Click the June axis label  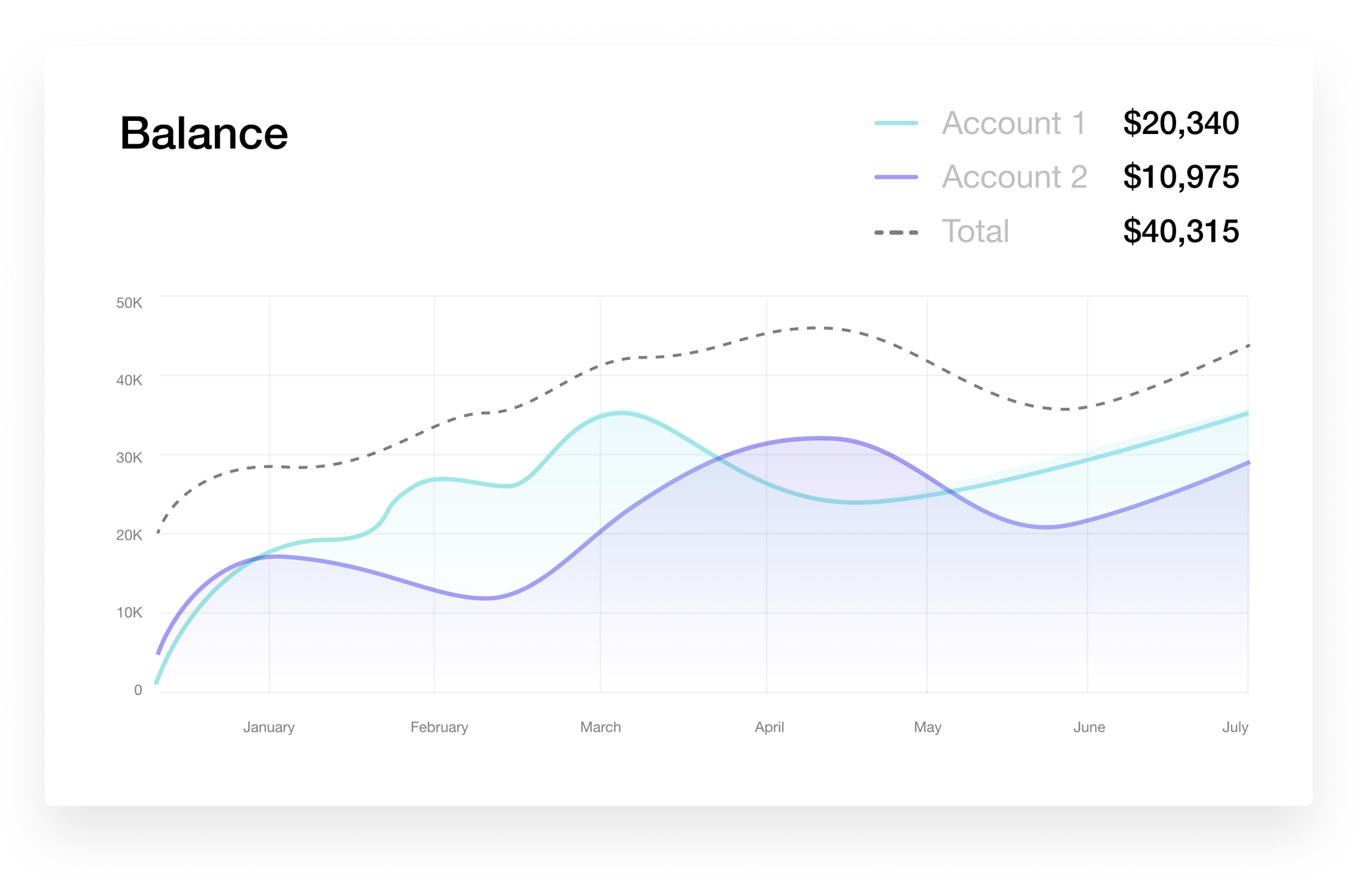coord(1089,727)
